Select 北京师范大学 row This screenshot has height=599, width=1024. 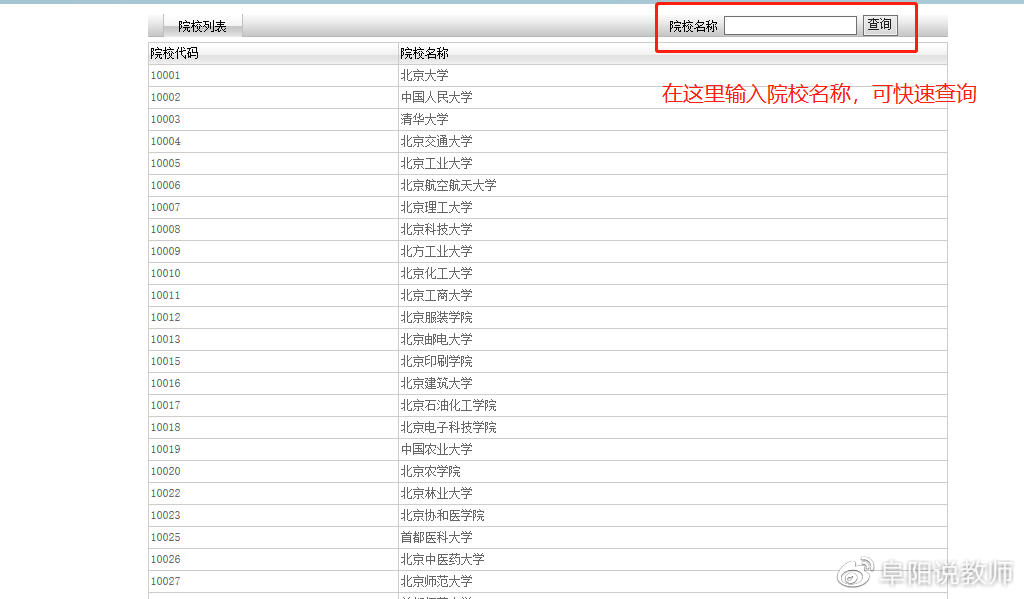436,581
